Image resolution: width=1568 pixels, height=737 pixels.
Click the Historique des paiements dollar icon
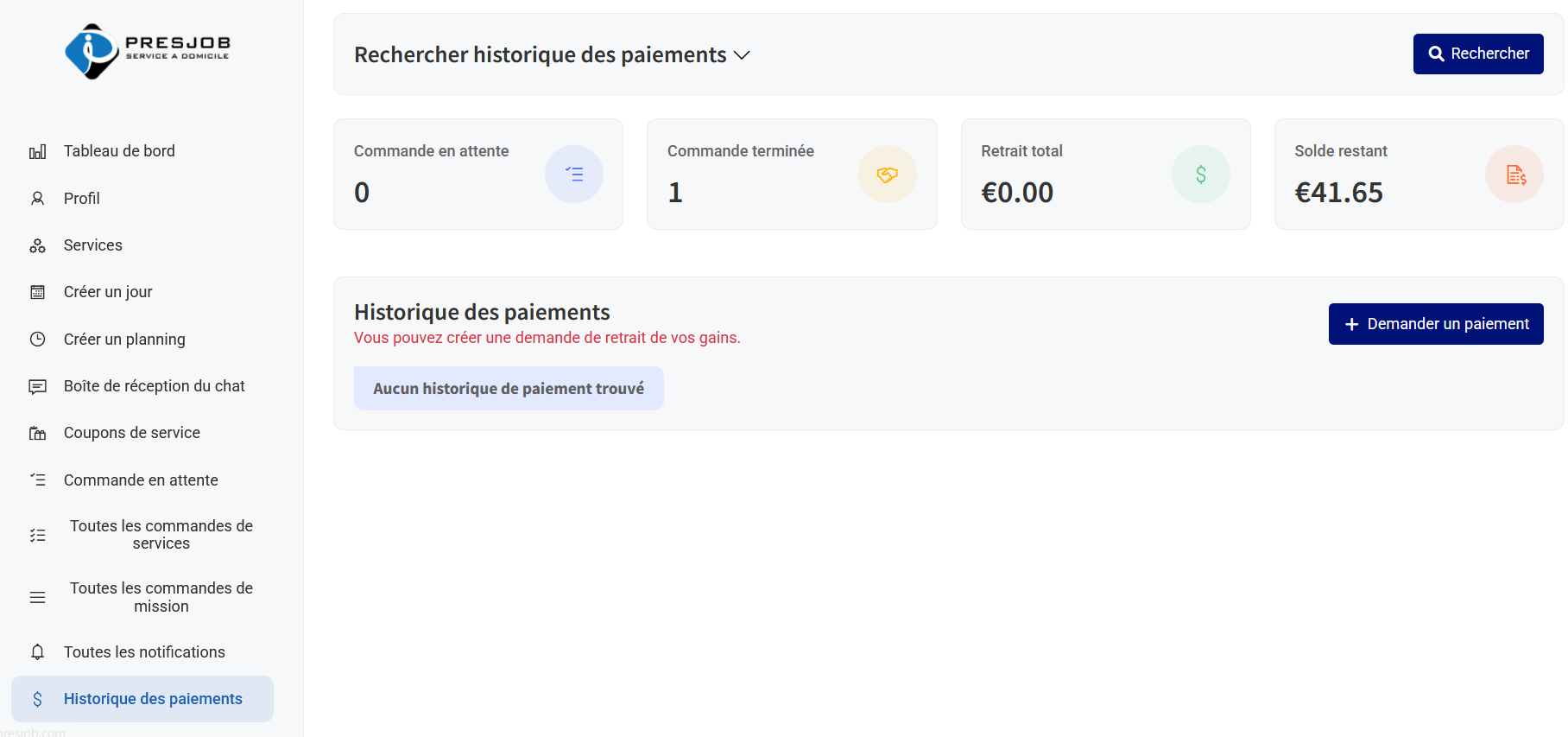[38, 699]
